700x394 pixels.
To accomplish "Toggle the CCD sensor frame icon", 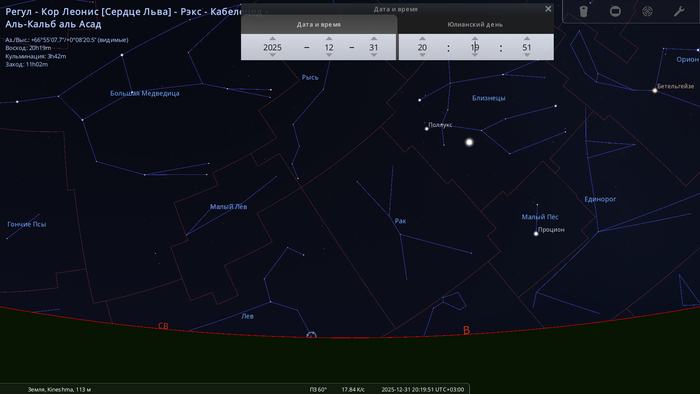I will [x=615, y=11].
